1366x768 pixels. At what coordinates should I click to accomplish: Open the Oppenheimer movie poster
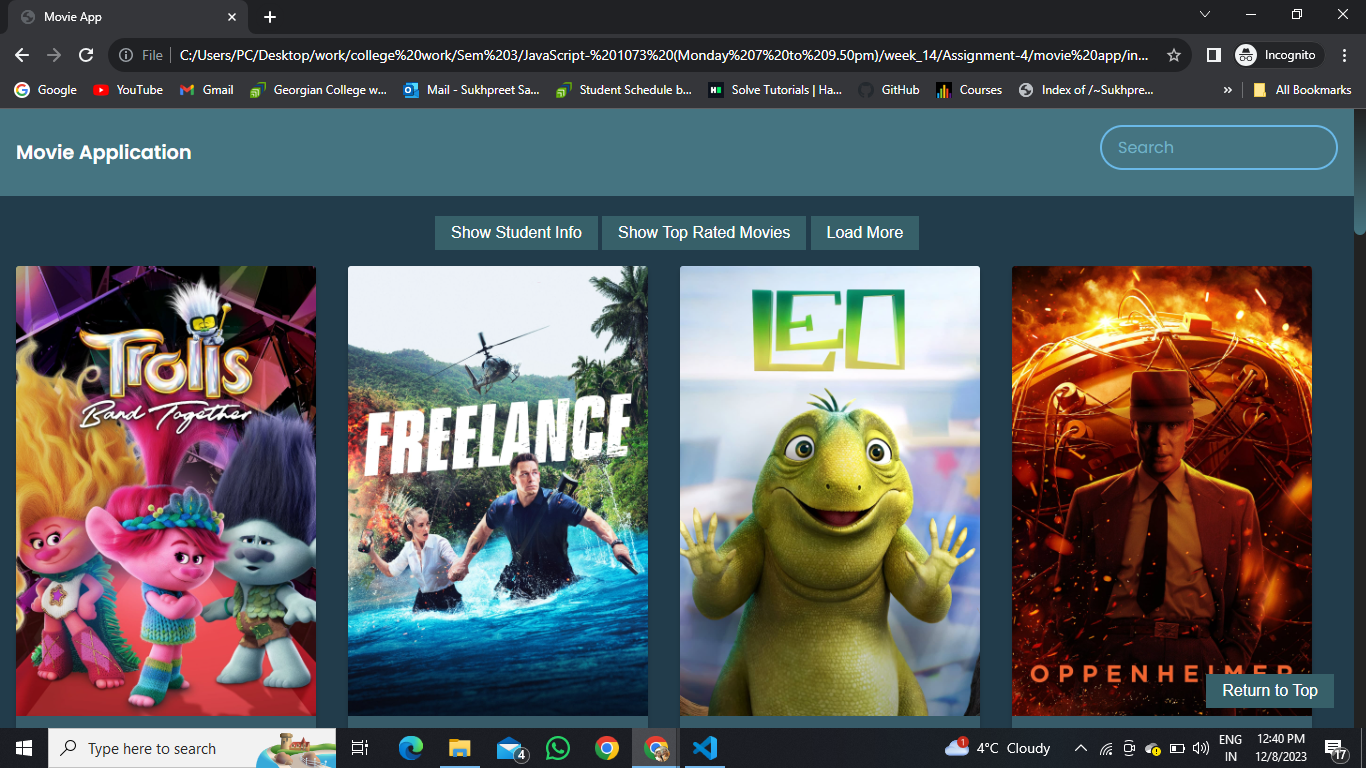[x=1162, y=490]
